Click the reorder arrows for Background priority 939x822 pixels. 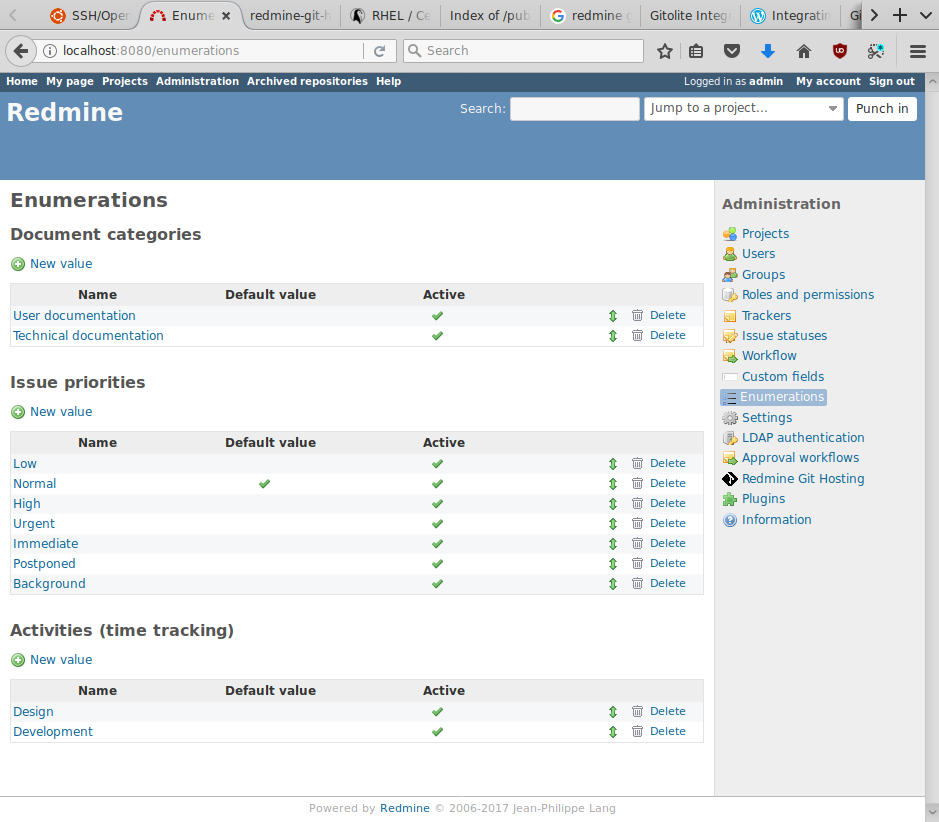click(x=613, y=583)
